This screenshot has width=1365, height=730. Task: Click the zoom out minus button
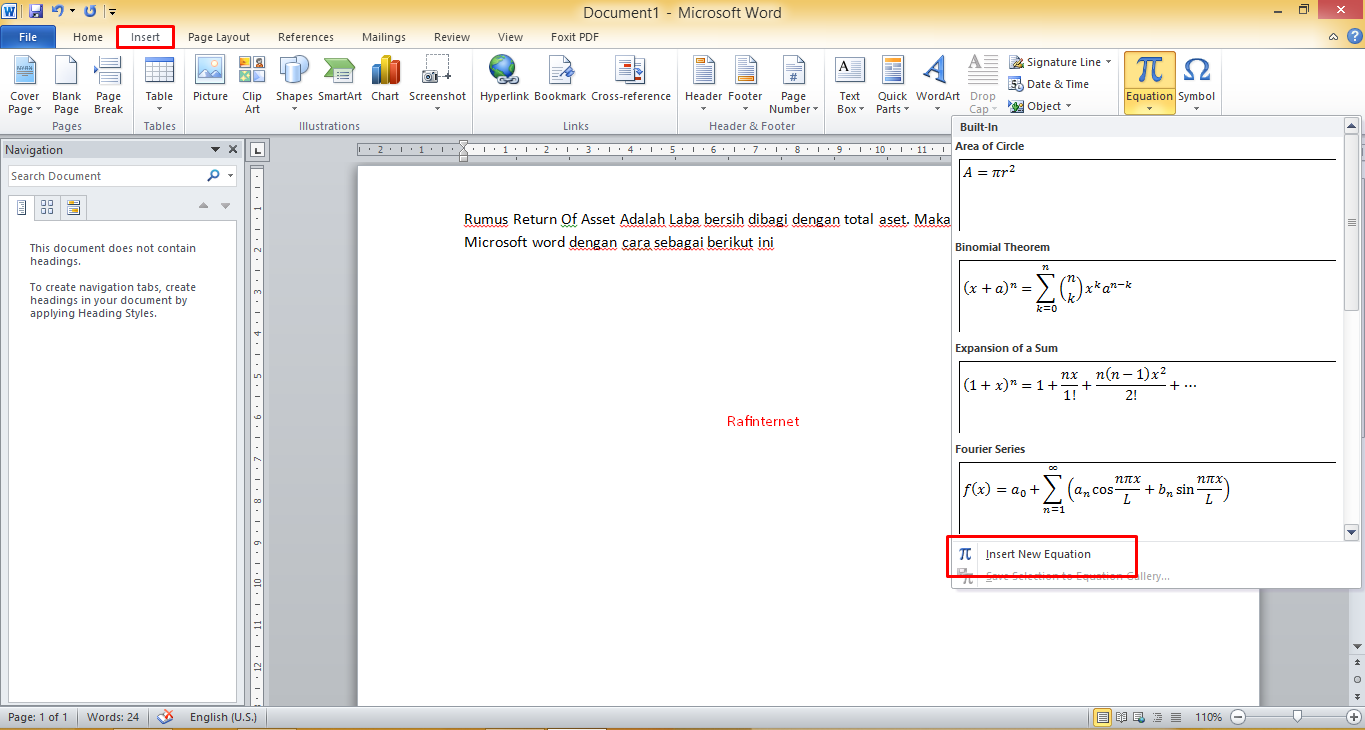pos(1238,717)
